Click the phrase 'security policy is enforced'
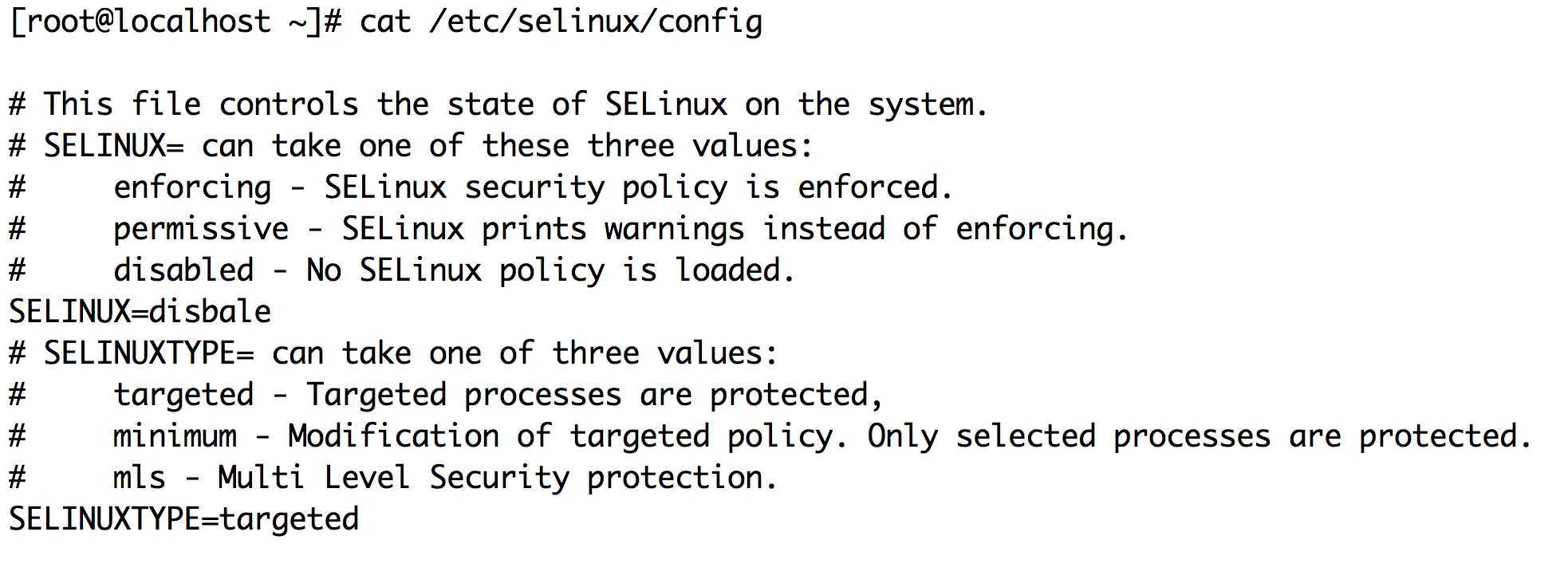 click(708, 187)
